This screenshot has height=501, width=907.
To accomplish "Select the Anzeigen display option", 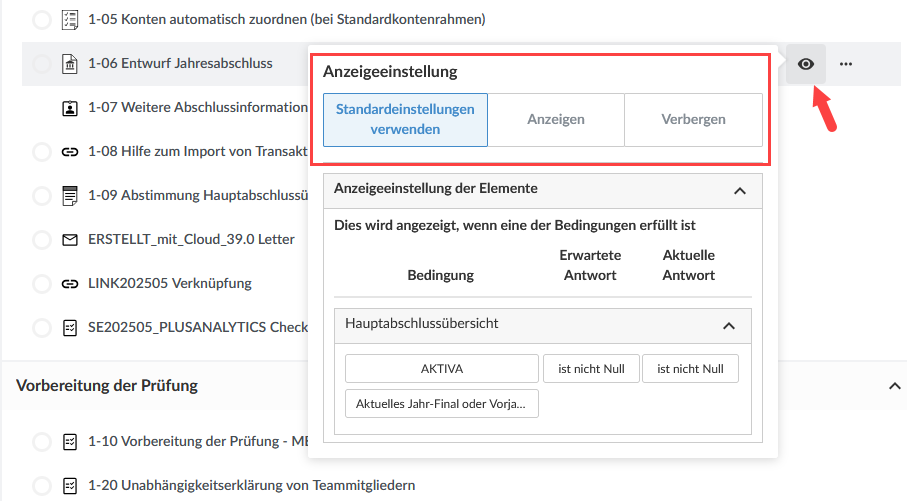I will click(x=556, y=120).
